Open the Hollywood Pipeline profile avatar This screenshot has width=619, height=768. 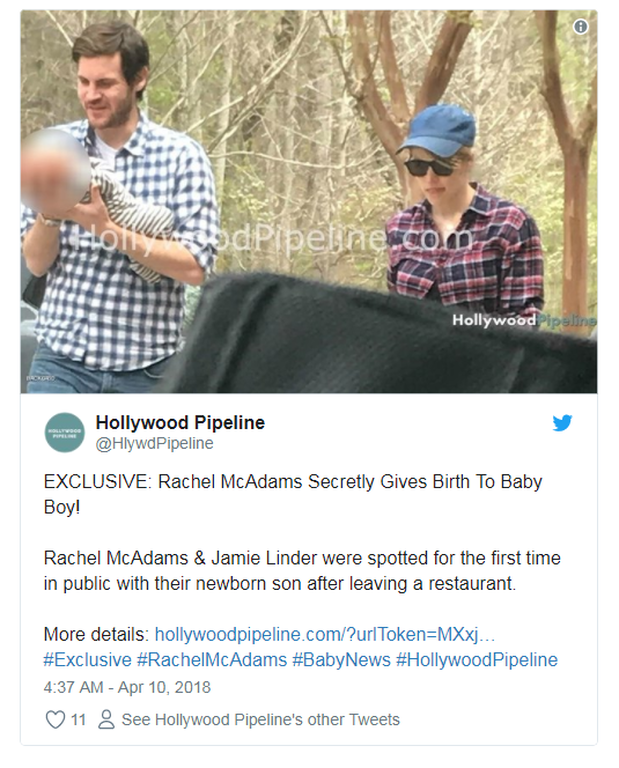[65, 432]
